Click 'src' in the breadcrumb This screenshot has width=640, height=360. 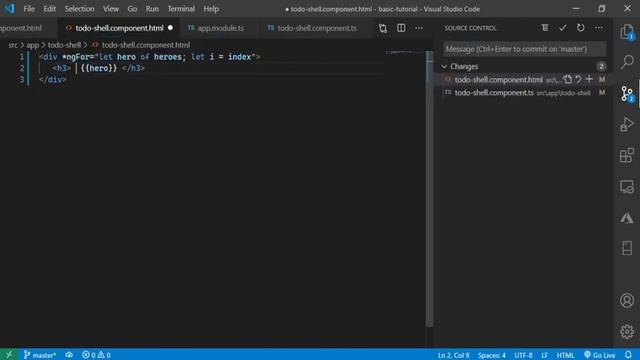tap(13, 45)
